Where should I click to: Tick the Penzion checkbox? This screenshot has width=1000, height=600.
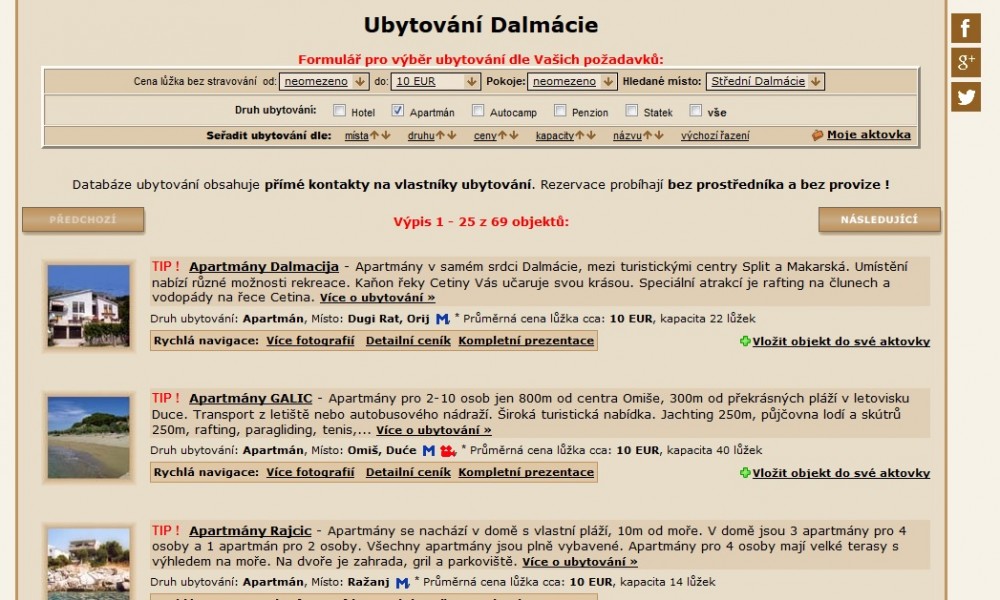(x=560, y=111)
